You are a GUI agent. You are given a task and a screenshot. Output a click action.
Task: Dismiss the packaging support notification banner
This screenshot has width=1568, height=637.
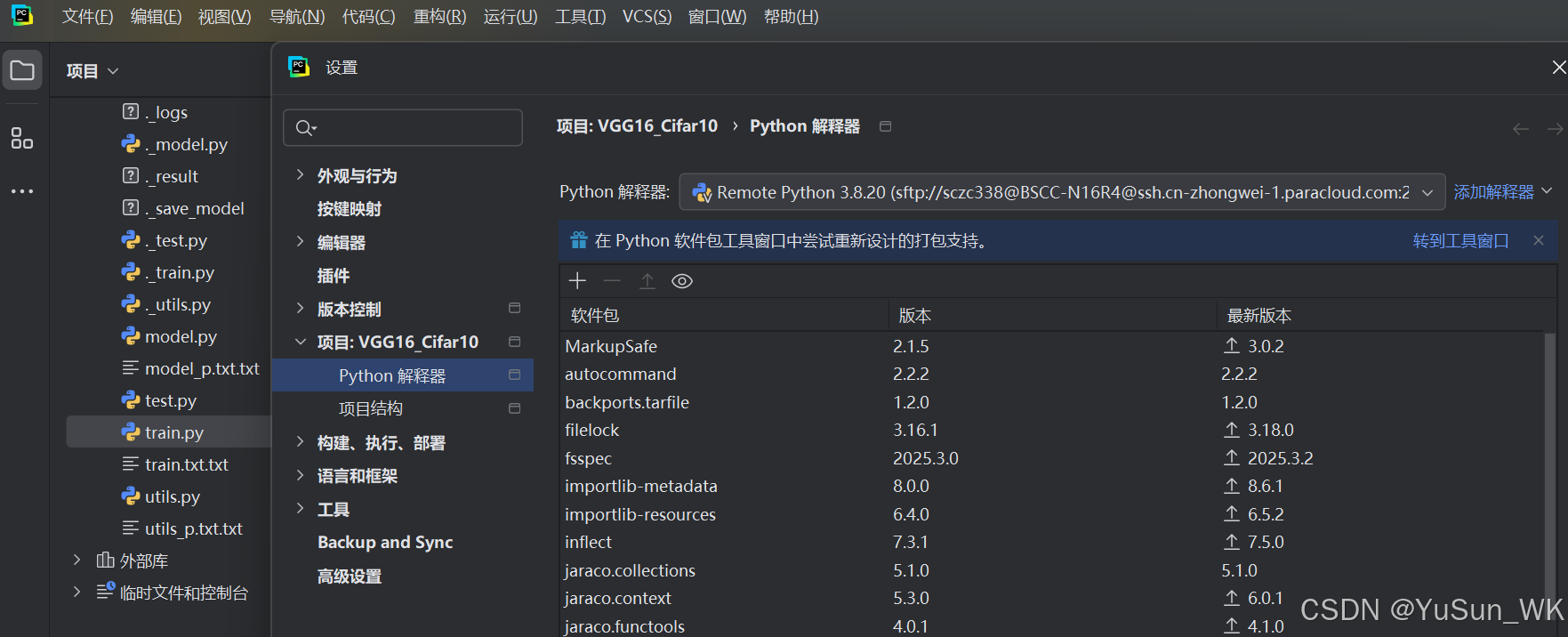(x=1539, y=240)
